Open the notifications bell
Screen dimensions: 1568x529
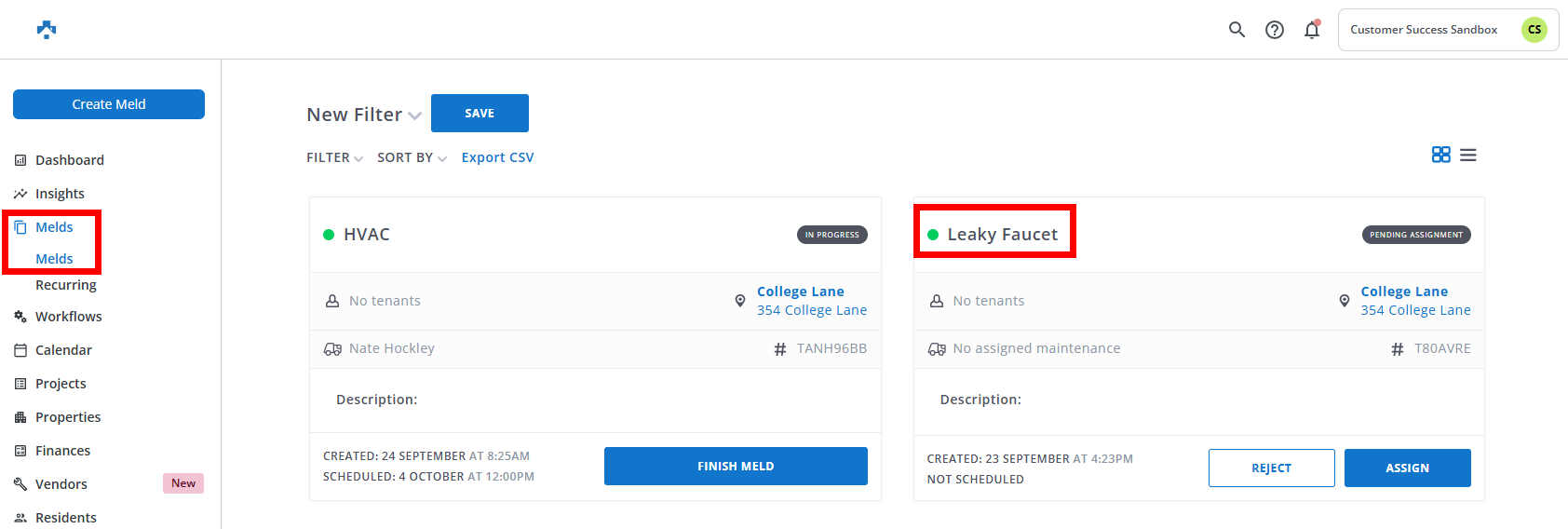click(1312, 30)
